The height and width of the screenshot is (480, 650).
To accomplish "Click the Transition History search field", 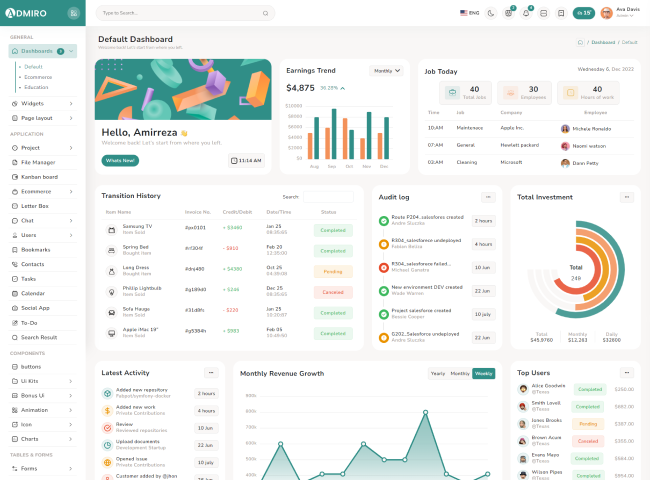I will [x=315, y=197].
